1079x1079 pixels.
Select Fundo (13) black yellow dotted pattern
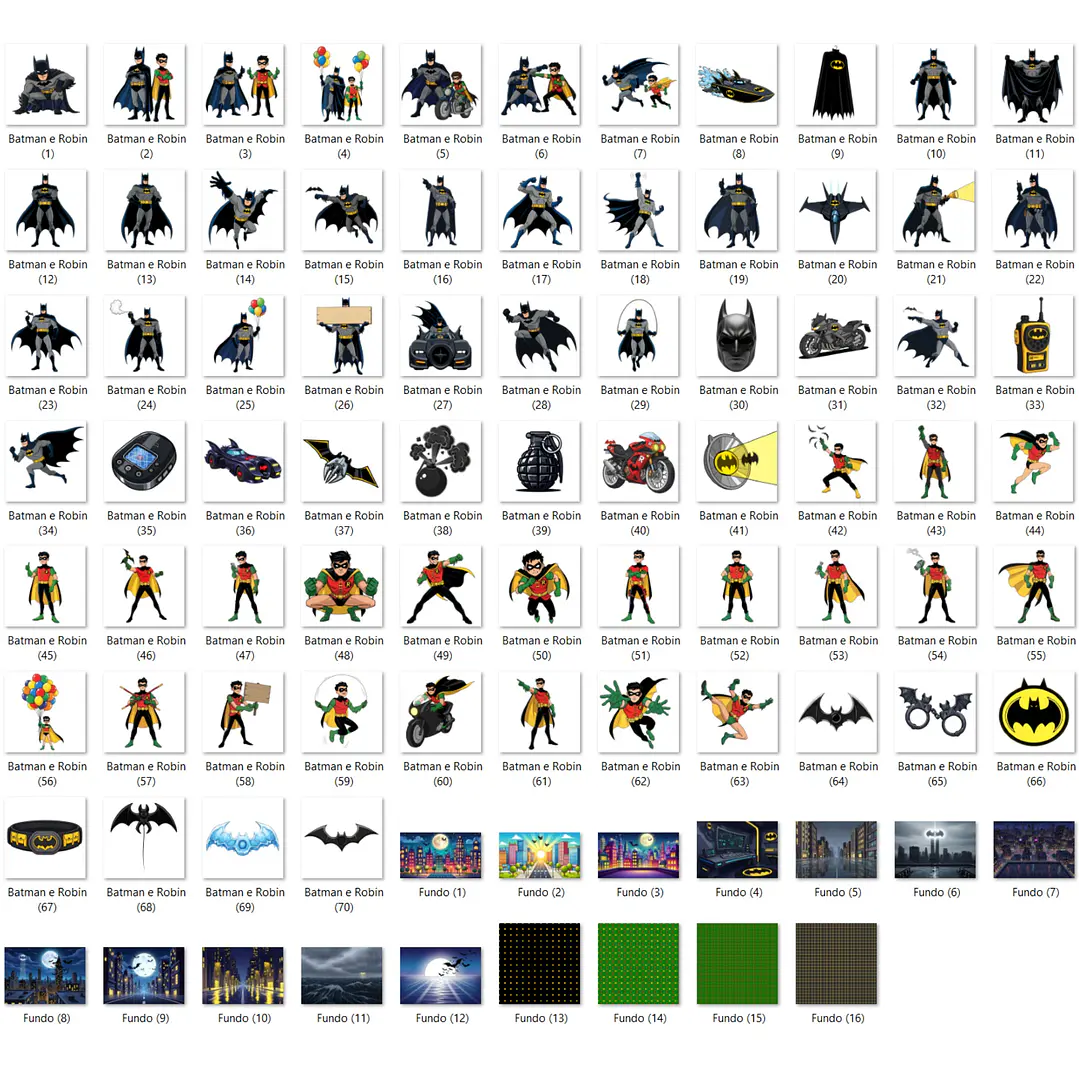(x=540, y=964)
